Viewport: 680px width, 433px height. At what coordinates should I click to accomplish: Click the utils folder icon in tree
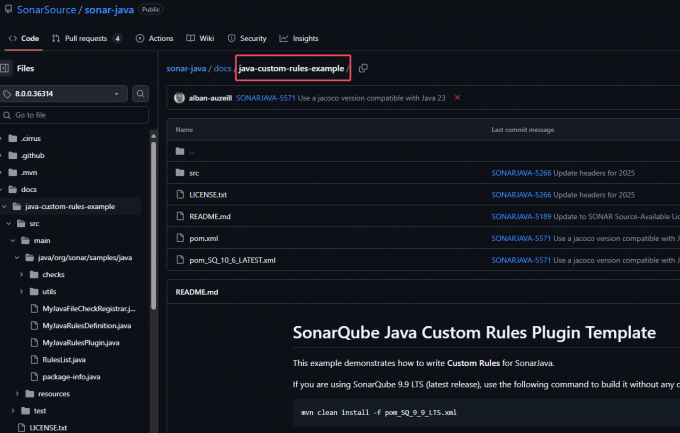pyautogui.click(x=34, y=292)
